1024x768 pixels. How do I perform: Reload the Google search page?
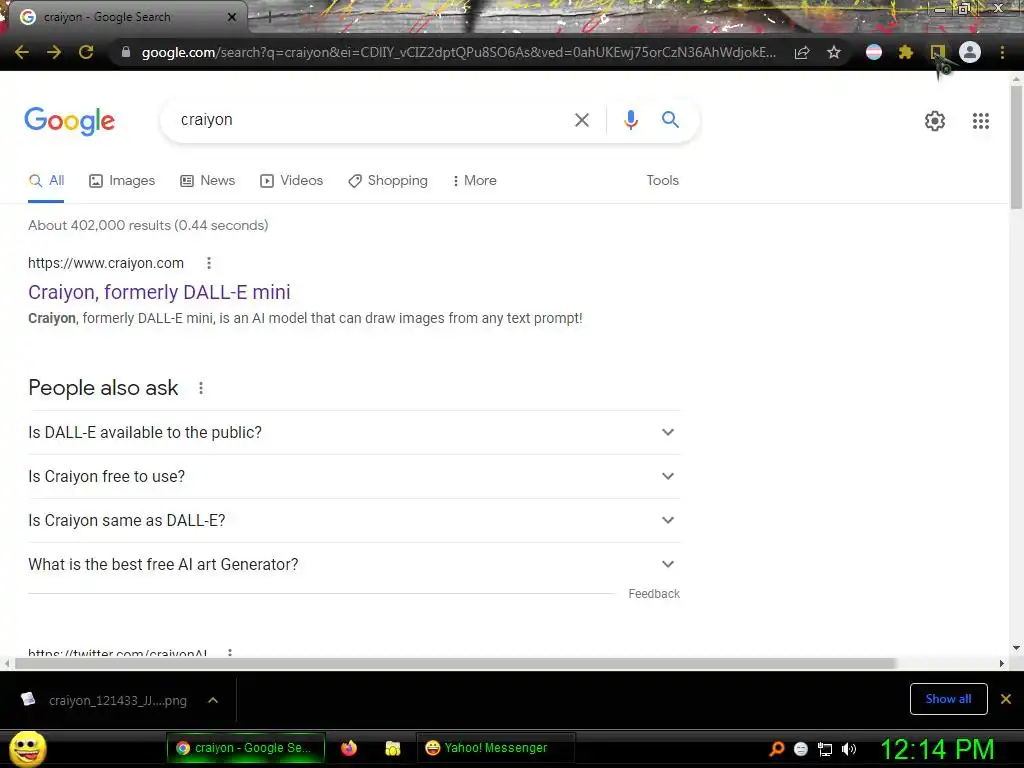[x=86, y=52]
